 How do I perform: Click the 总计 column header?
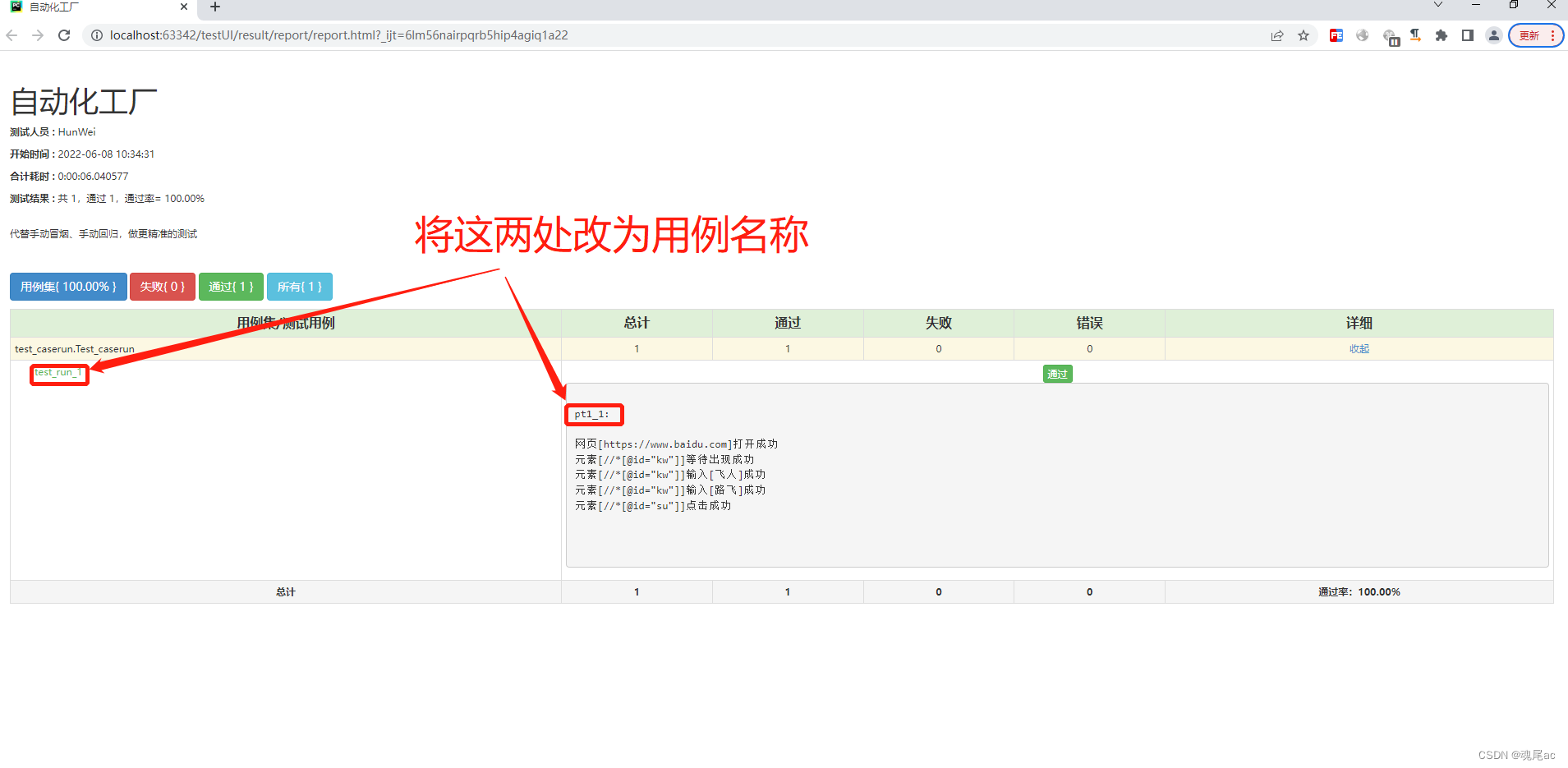(x=637, y=324)
